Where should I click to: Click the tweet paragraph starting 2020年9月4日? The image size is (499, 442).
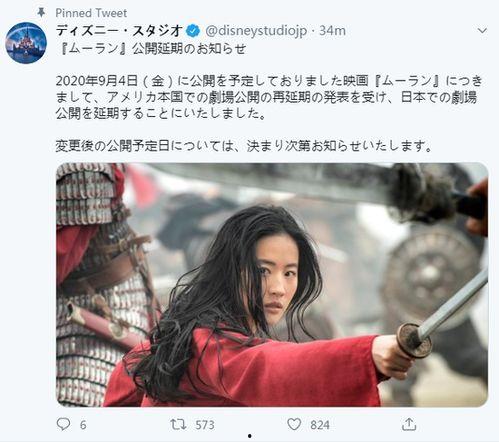point(269,97)
